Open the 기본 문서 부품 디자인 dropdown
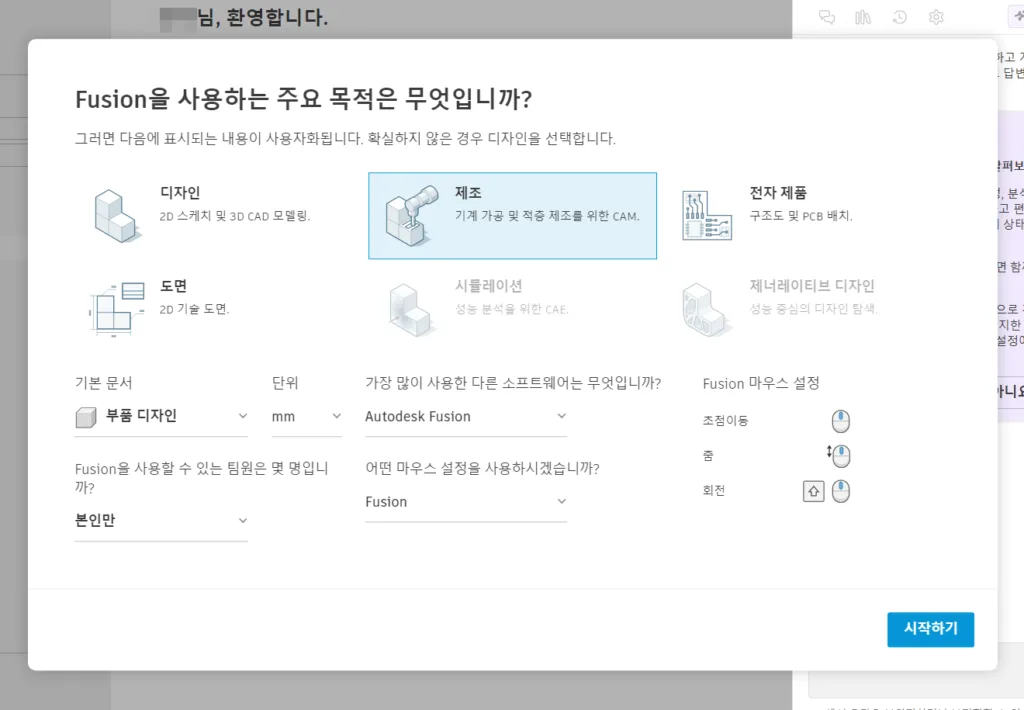 pyautogui.click(x=161, y=417)
